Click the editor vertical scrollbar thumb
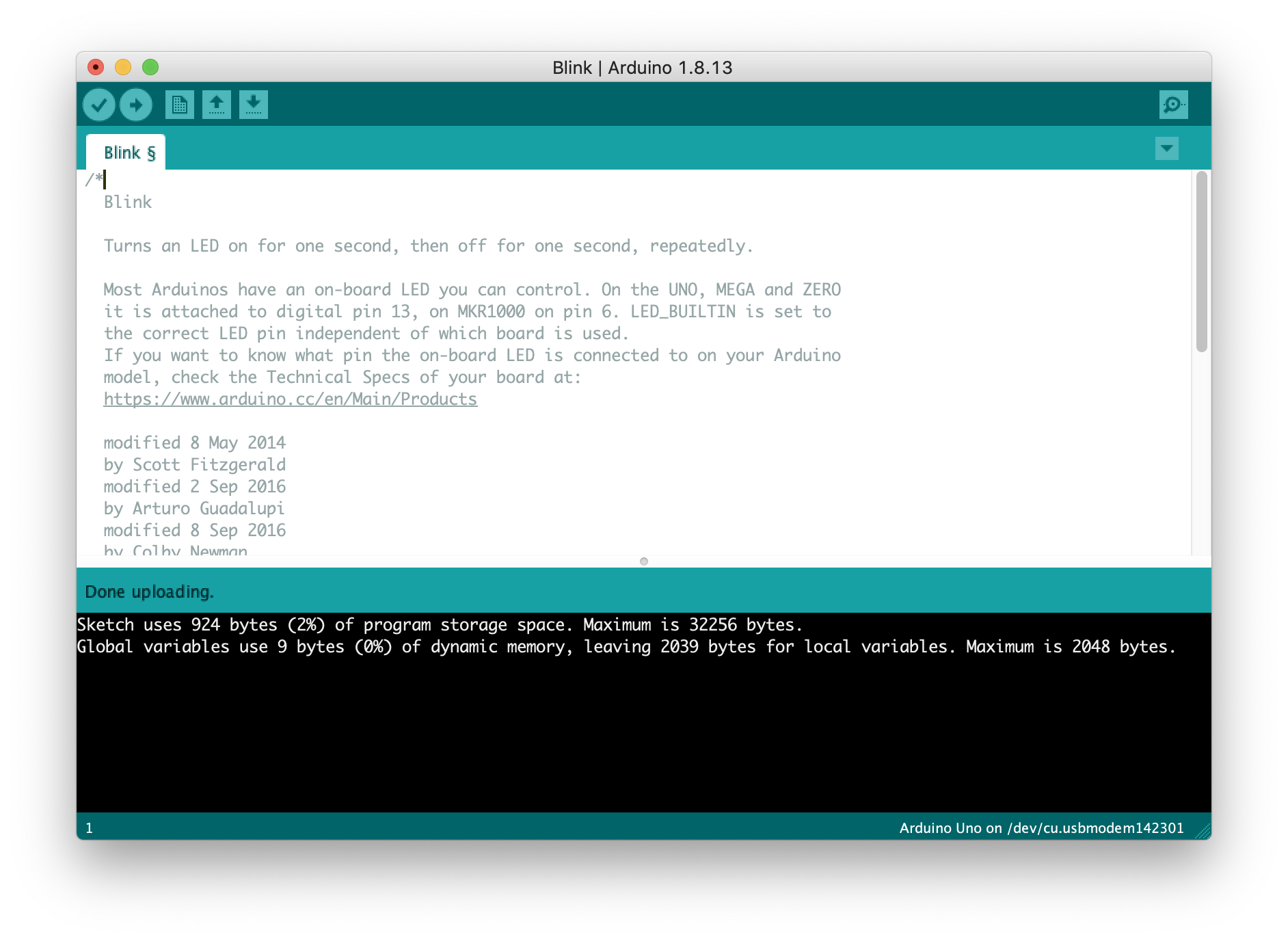 pyautogui.click(x=1202, y=262)
